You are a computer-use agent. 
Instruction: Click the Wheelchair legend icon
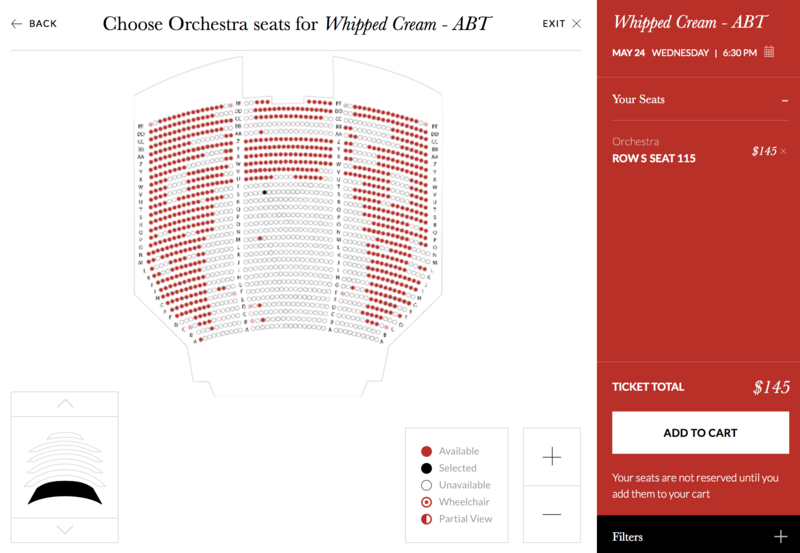427,502
